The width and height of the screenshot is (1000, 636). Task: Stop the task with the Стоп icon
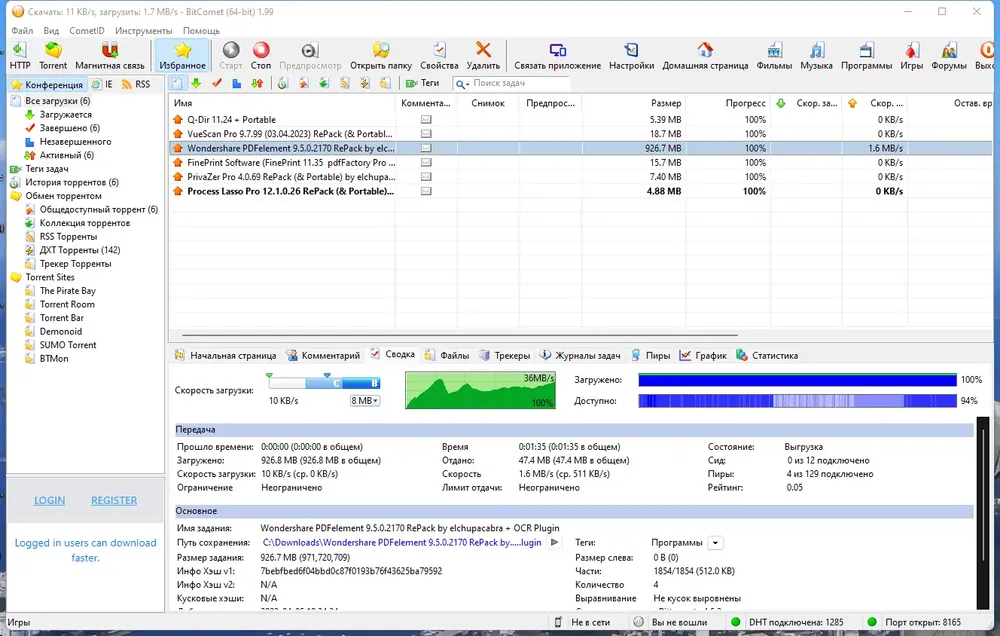point(261,55)
